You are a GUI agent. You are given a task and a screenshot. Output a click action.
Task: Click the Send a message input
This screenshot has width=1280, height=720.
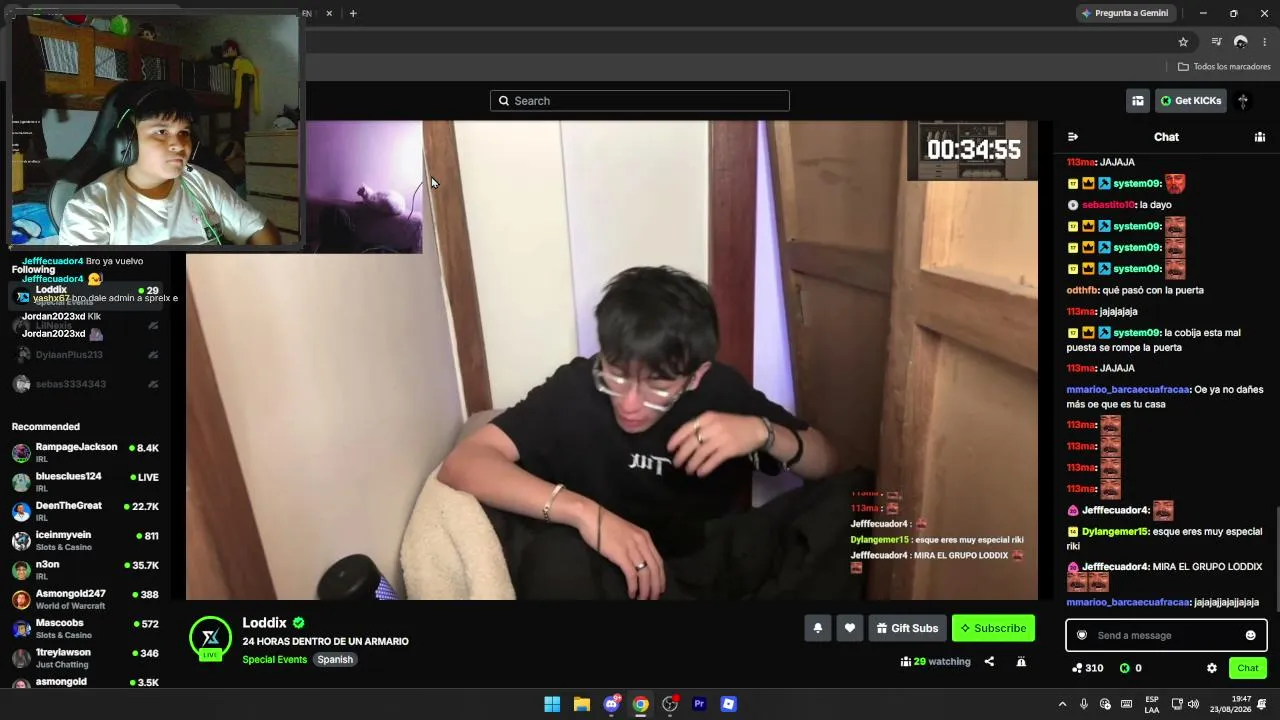[x=1166, y=635]
